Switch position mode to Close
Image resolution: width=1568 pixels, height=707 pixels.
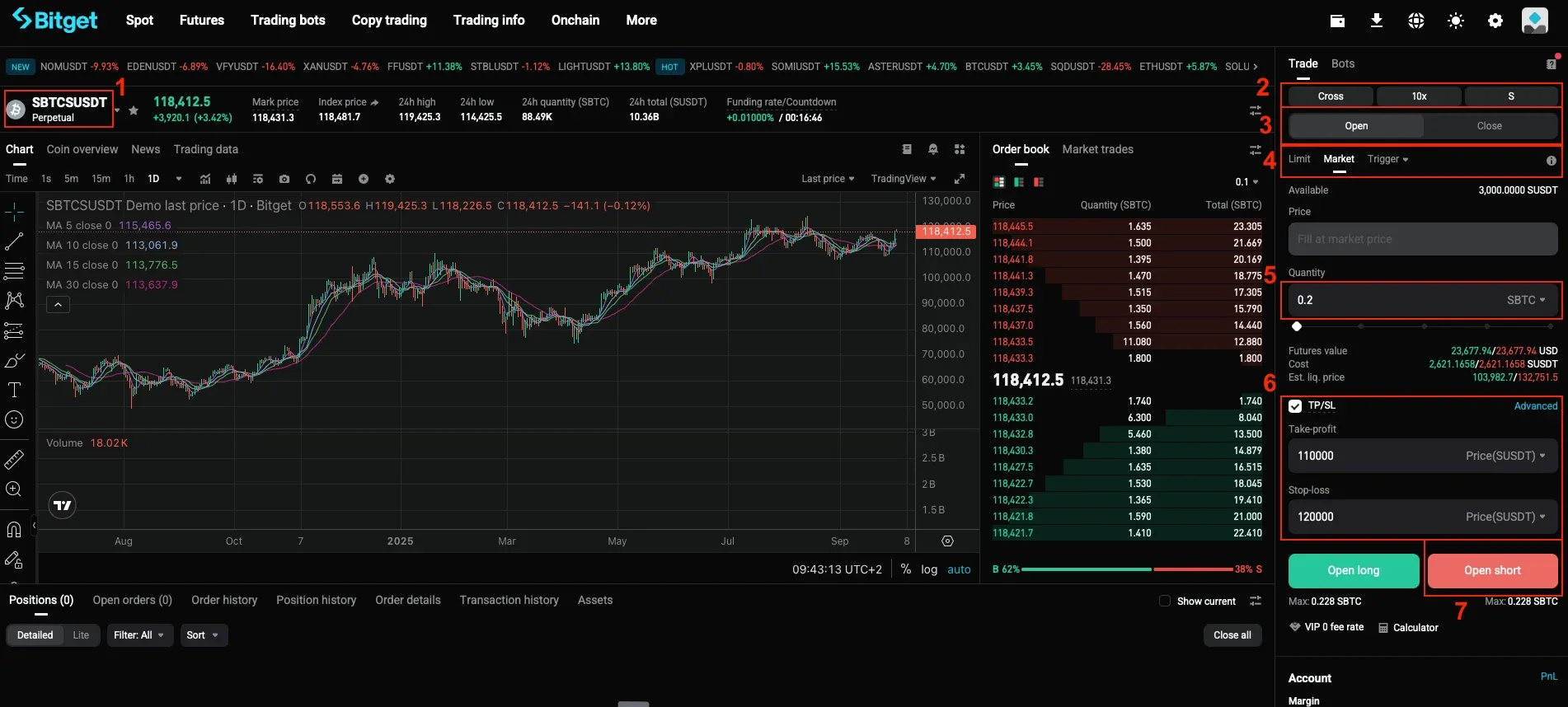point(1489,126)
